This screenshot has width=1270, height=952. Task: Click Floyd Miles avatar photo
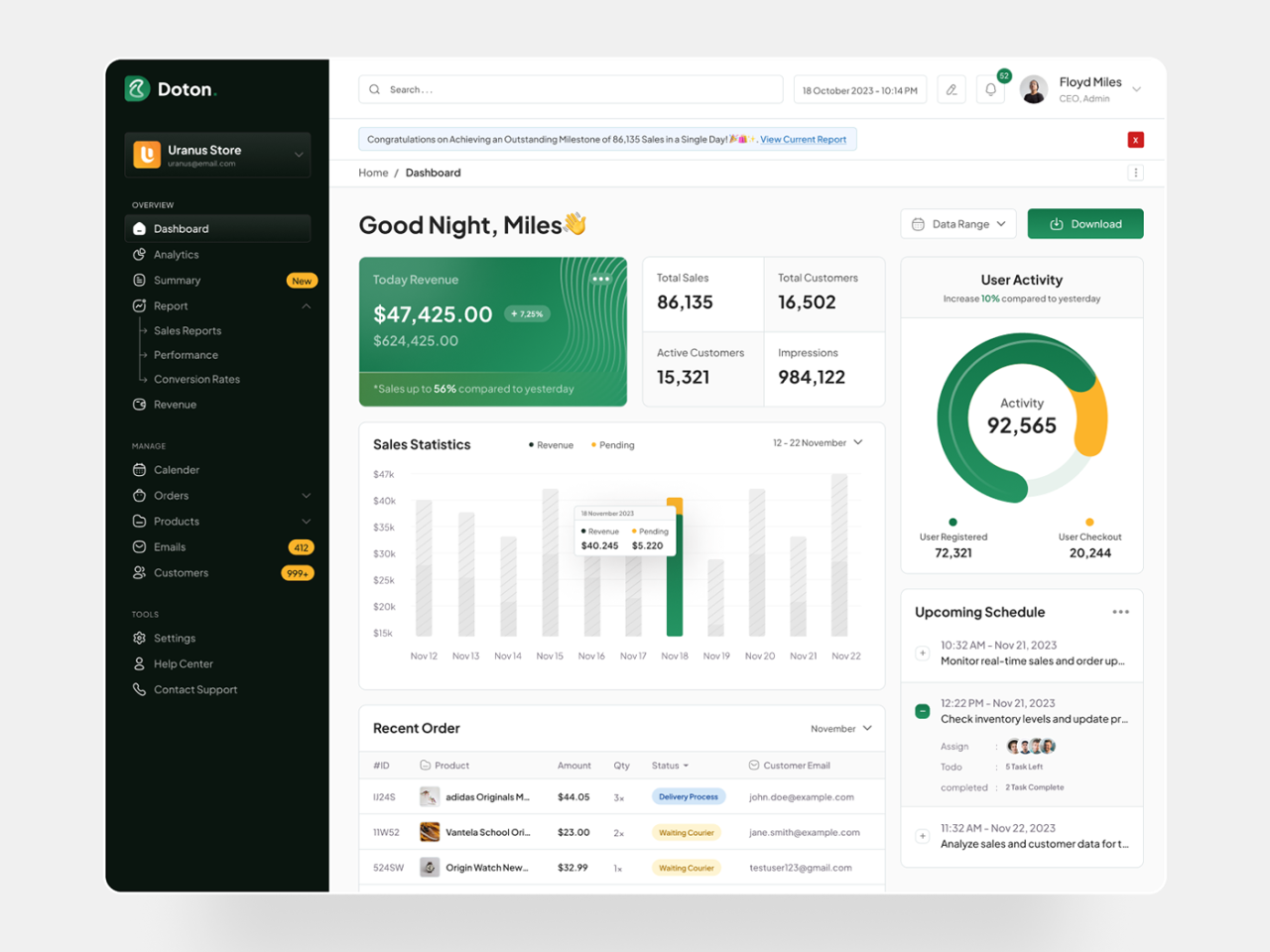1034,89
